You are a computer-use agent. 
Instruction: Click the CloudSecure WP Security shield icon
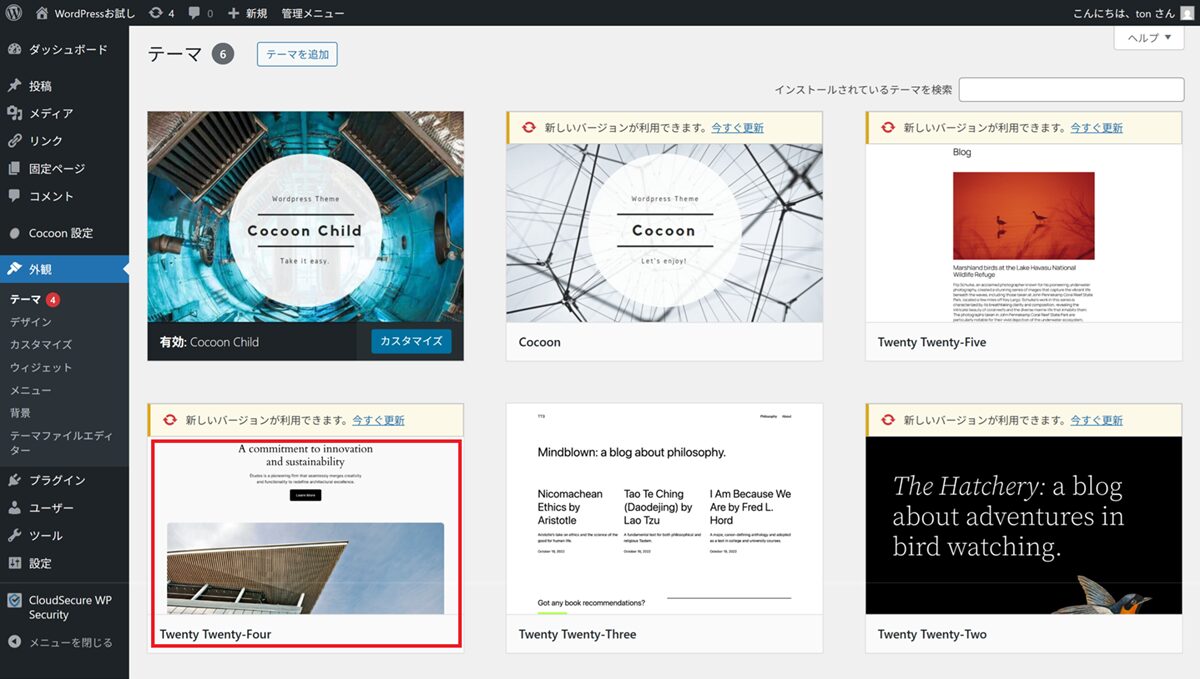(x=14, y=601)
